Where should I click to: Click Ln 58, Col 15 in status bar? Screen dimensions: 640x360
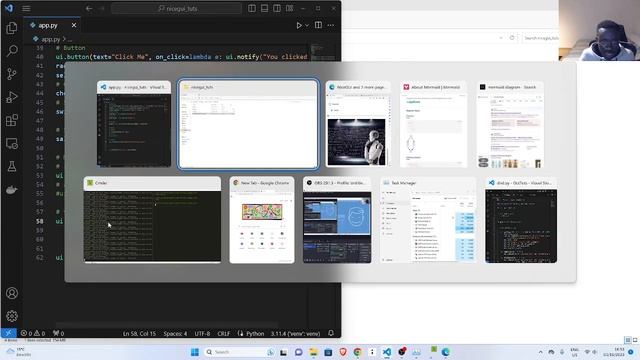(139, 333)
